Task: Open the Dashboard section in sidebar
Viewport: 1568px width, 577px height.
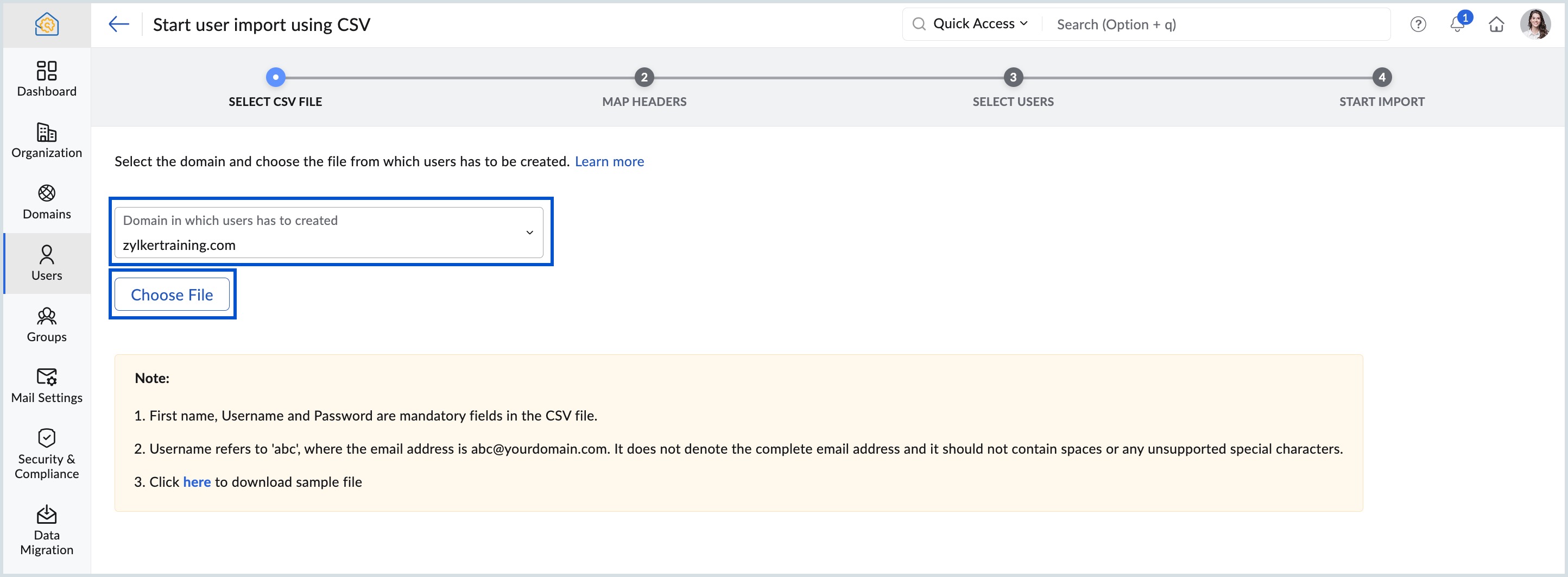Action: pyautogui.click(x=47, y=79)
